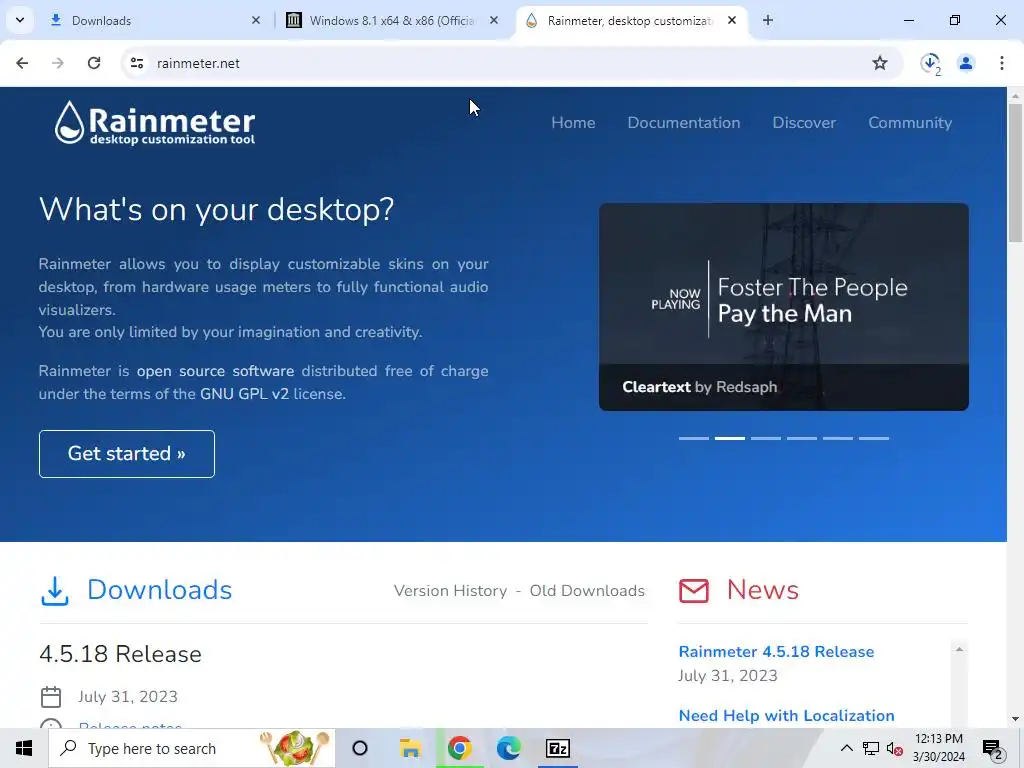Click the 4.5.18 Release heading
1024x768 pixels.
pos(121,654)
